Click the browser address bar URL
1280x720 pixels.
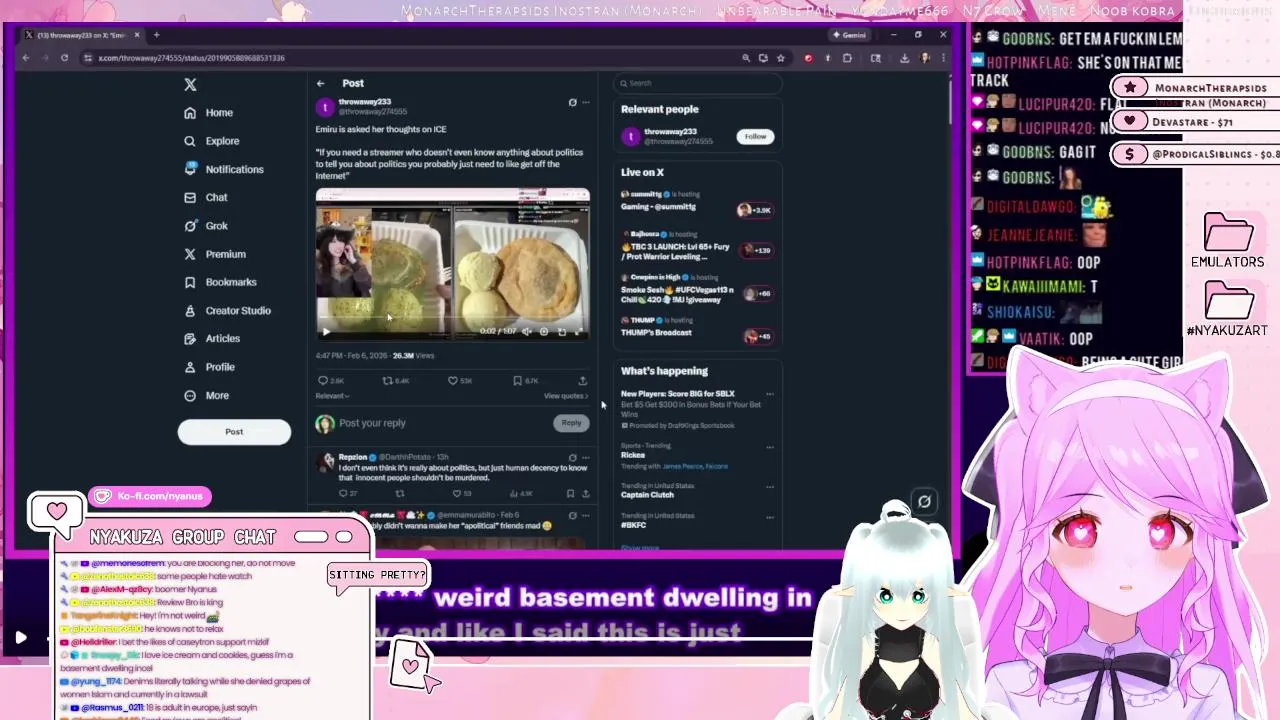point(191,58)
